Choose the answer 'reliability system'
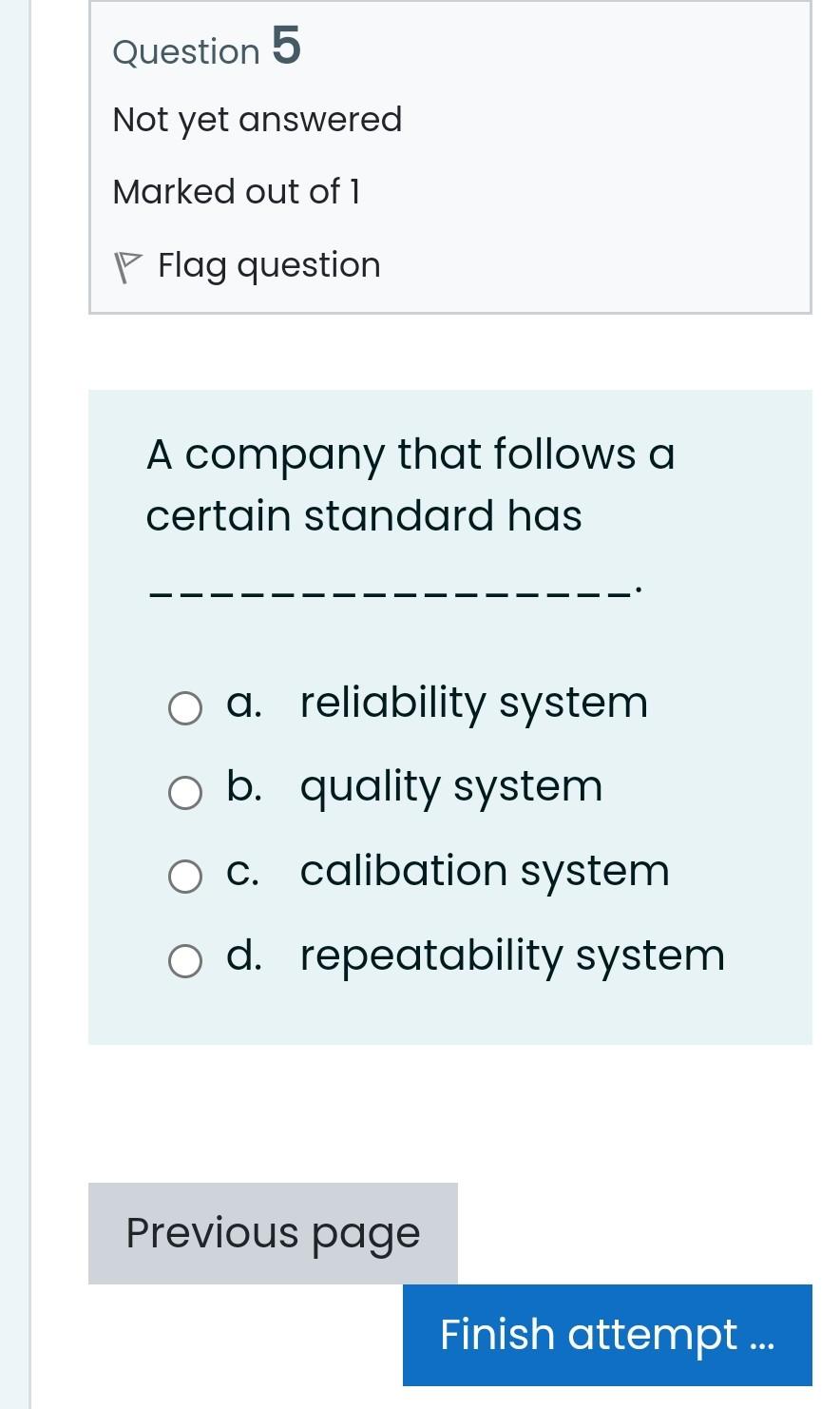This screenshot has height=1409, width=840. point(473,704)
